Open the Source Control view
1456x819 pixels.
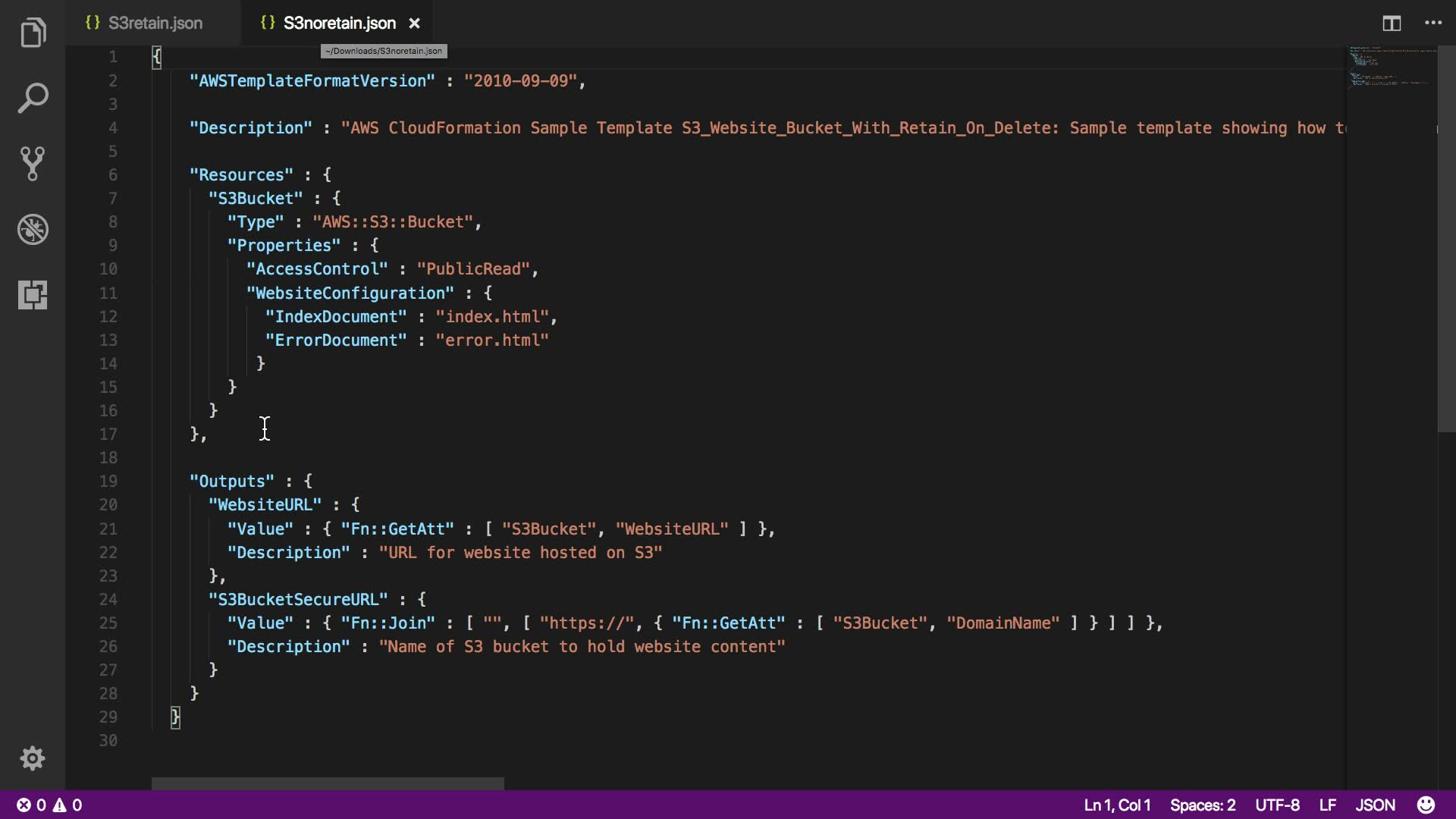(33, 163)
